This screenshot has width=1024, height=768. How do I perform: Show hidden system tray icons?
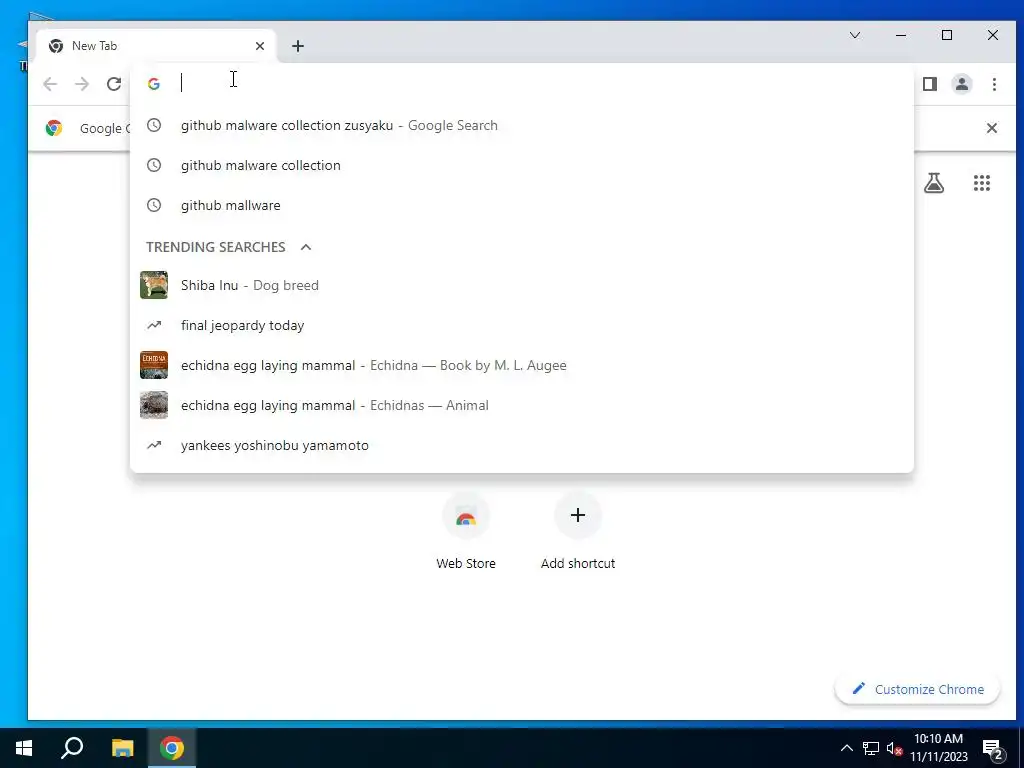coord(846,748)
